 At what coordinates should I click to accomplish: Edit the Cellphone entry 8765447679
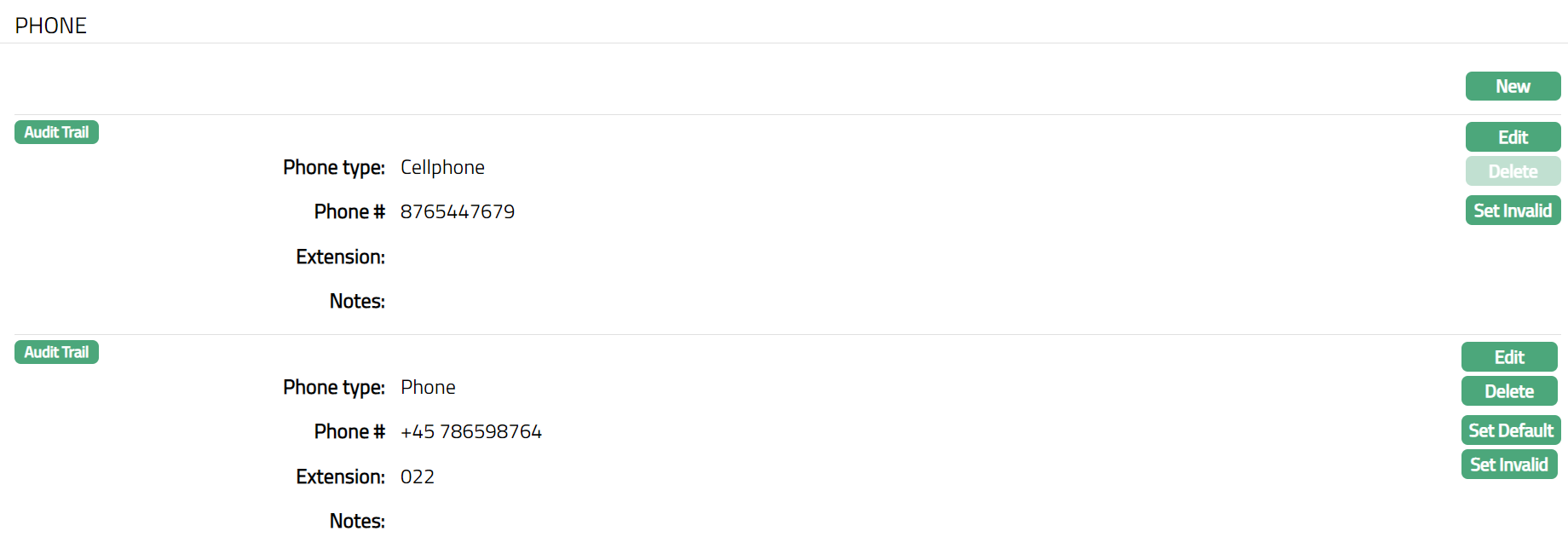[1513, 137]
